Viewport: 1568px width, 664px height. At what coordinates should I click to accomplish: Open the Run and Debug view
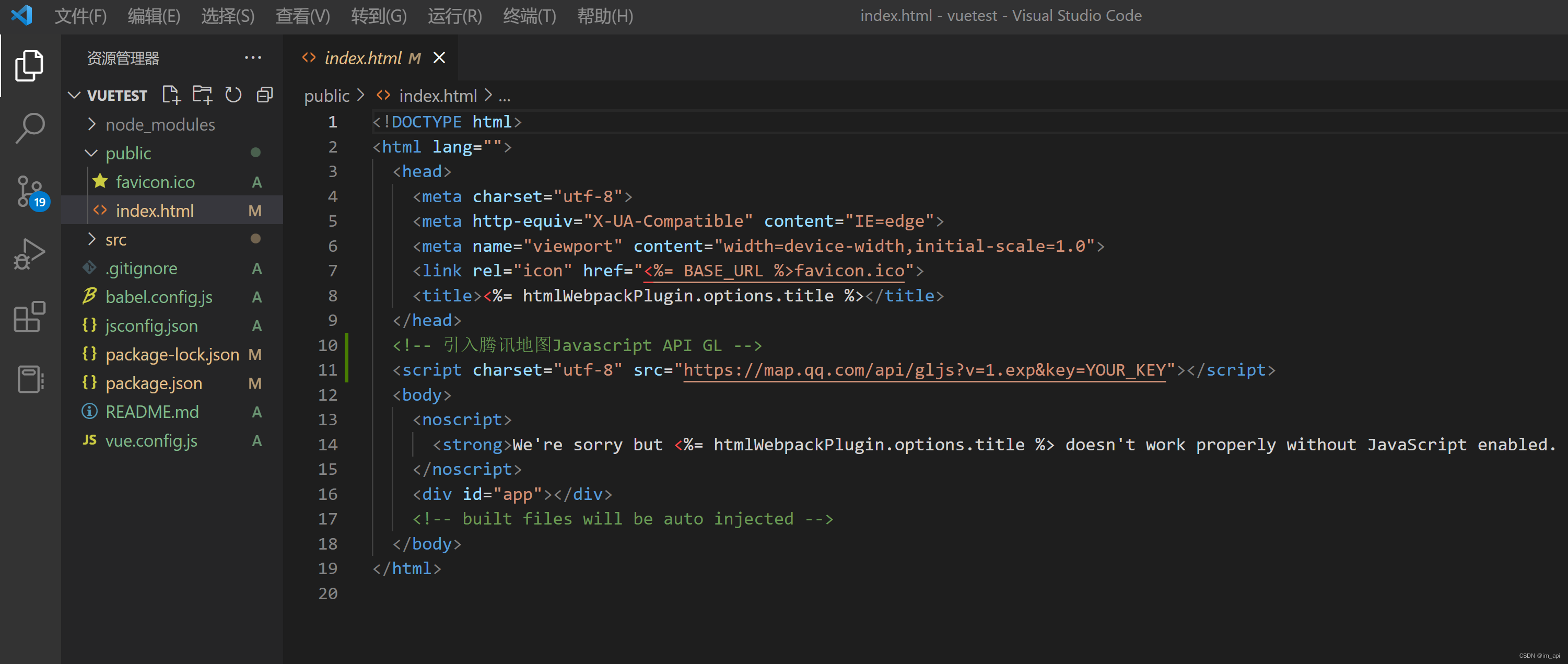(29, 254)
